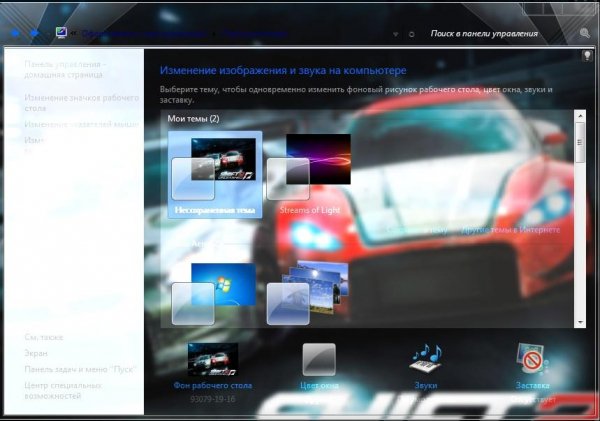Click the Personalization monitor icon in address bar
The height and width of the screenshot is (421, 600).
61,33
